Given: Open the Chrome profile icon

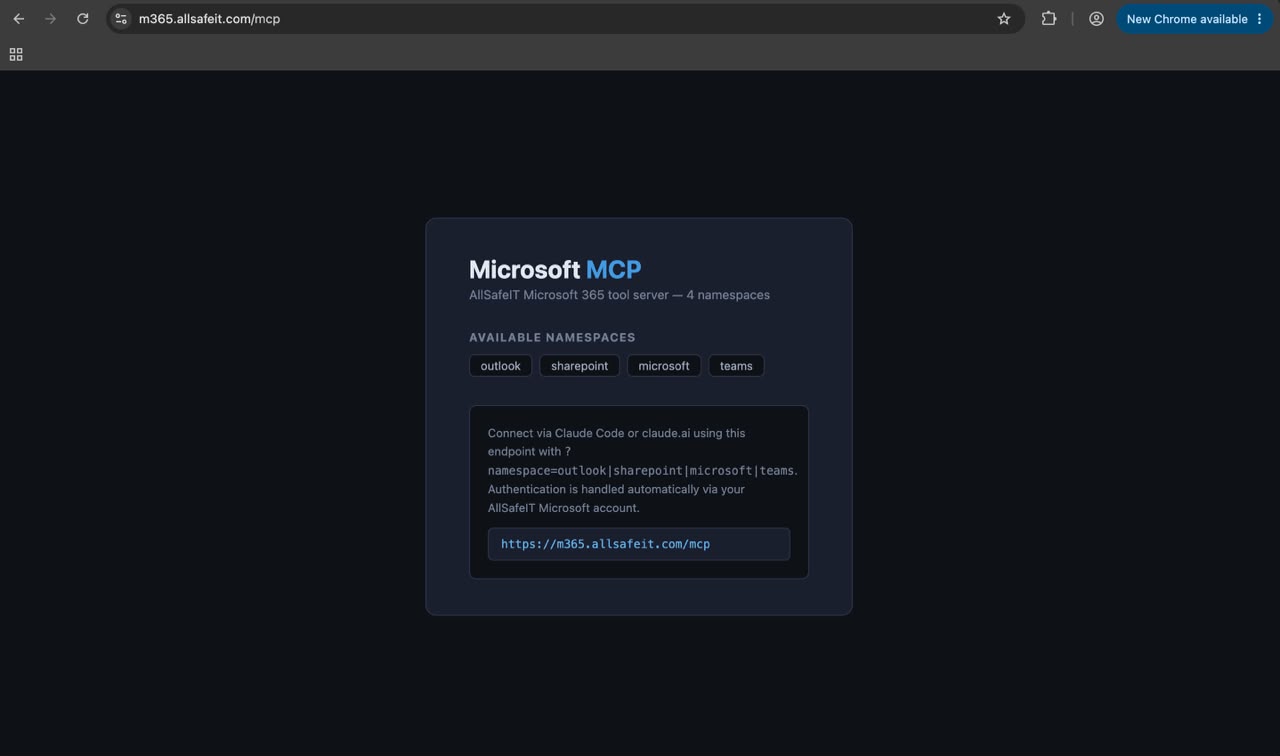Looking at the screenshot, I should click(1096, 19).
